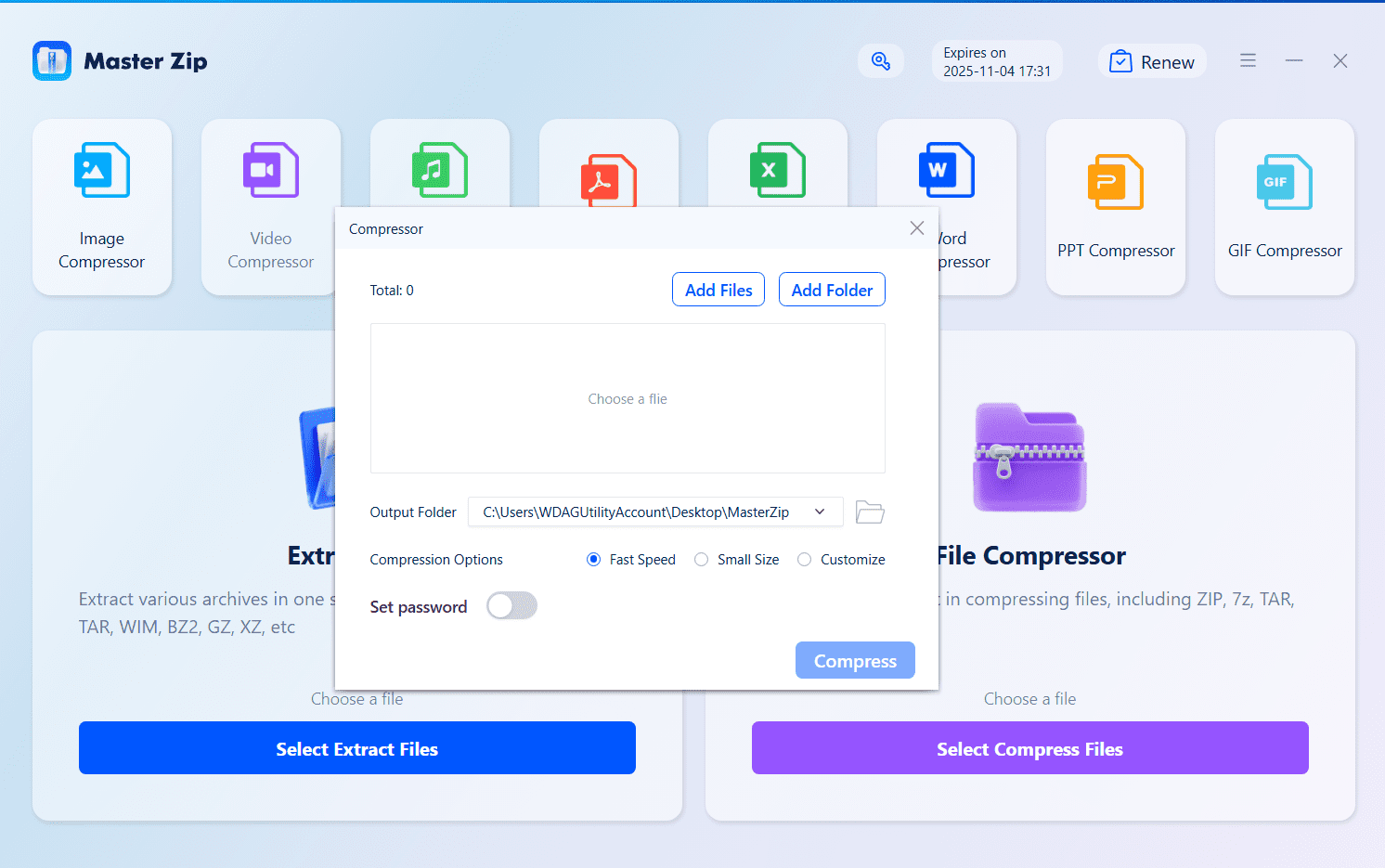Click Select Extract Files button
This screenshot has height=868, width=1385.
point(357,748)
